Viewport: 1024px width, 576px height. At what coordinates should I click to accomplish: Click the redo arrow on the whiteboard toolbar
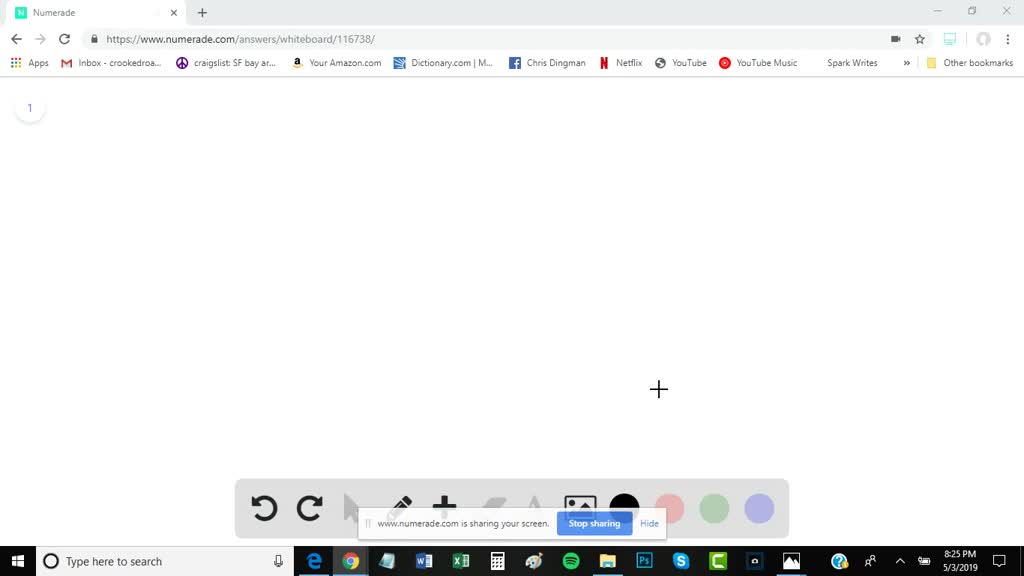(309, 508)
